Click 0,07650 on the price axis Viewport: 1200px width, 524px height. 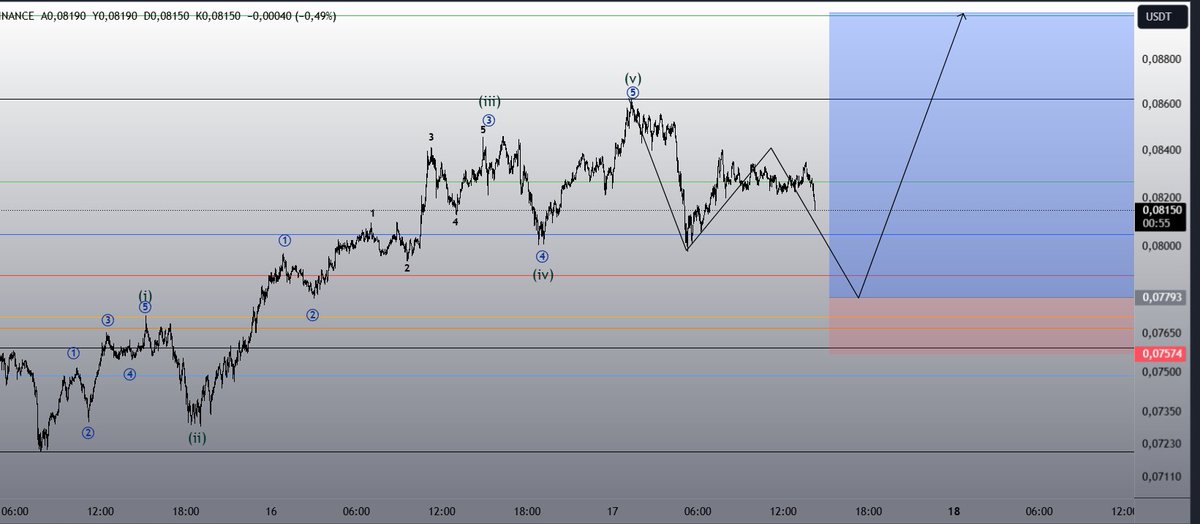coord(1161,332)
